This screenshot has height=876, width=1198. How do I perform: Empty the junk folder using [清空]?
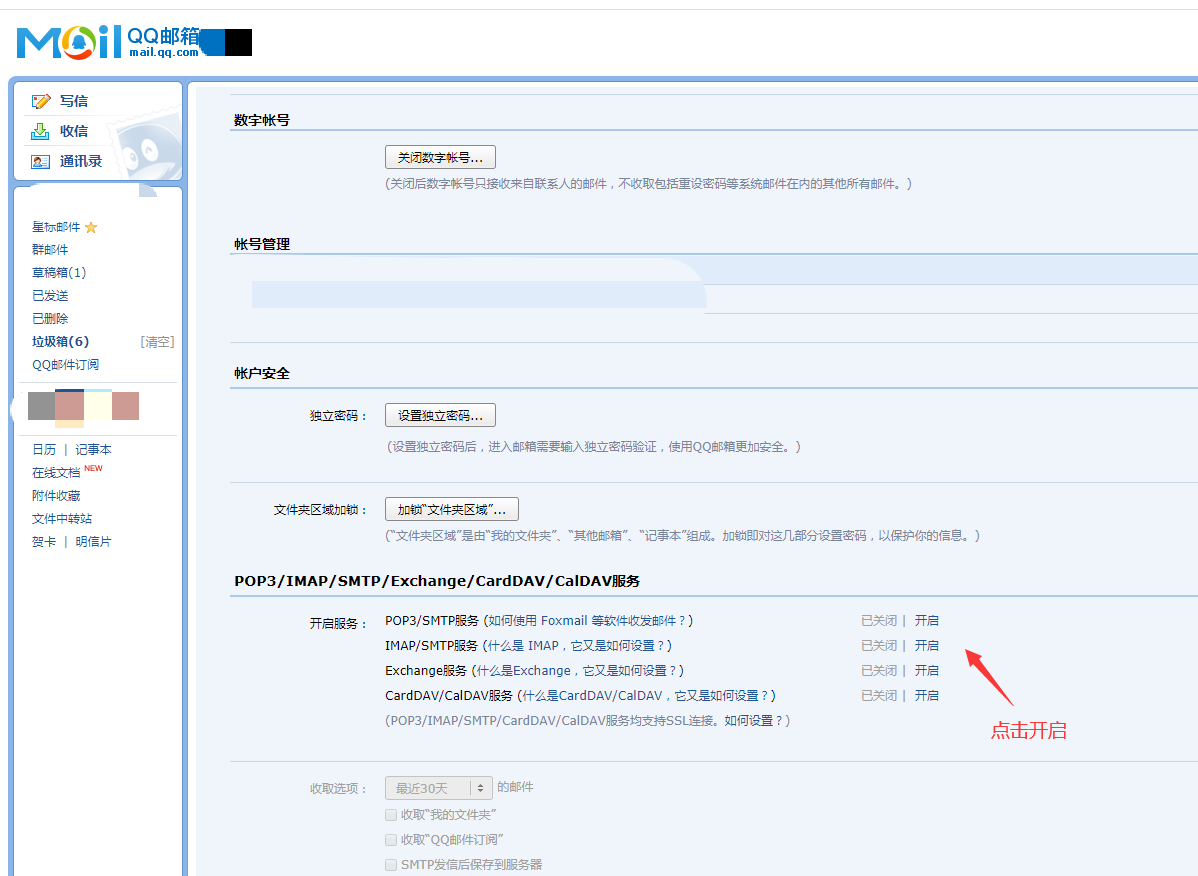[x=157, y=342]
